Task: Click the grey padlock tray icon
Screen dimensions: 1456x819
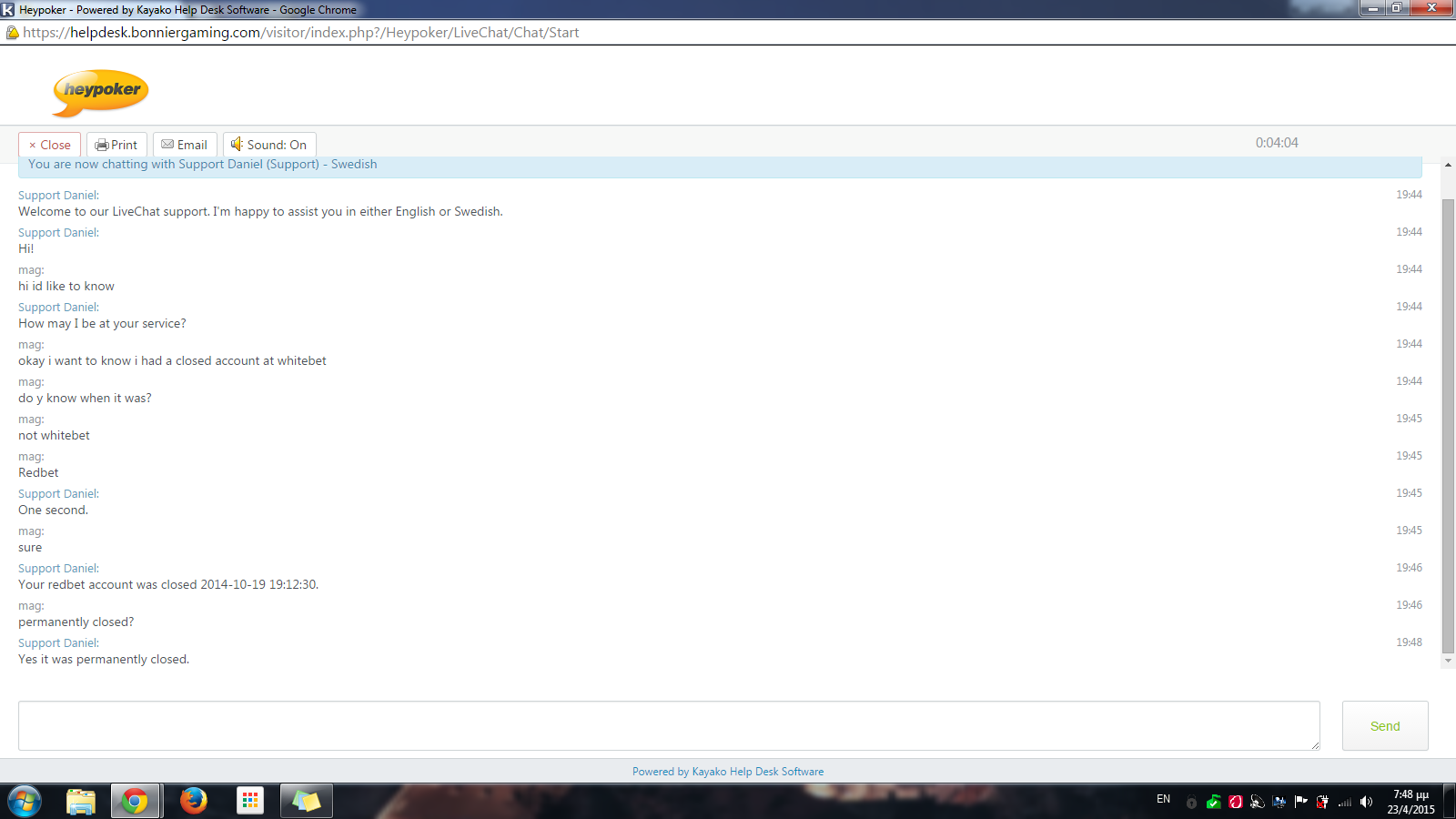Action: (1191, 802)
